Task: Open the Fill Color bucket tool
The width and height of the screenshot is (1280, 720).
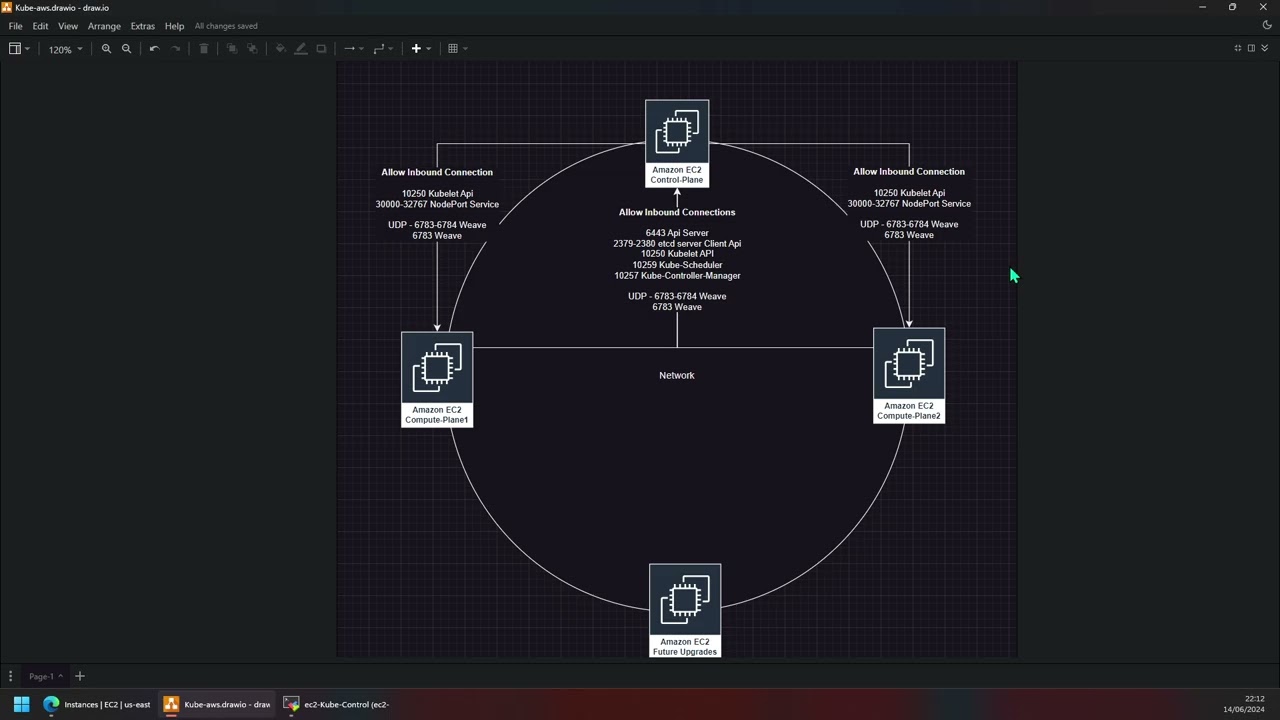Action: coord(281,48)
